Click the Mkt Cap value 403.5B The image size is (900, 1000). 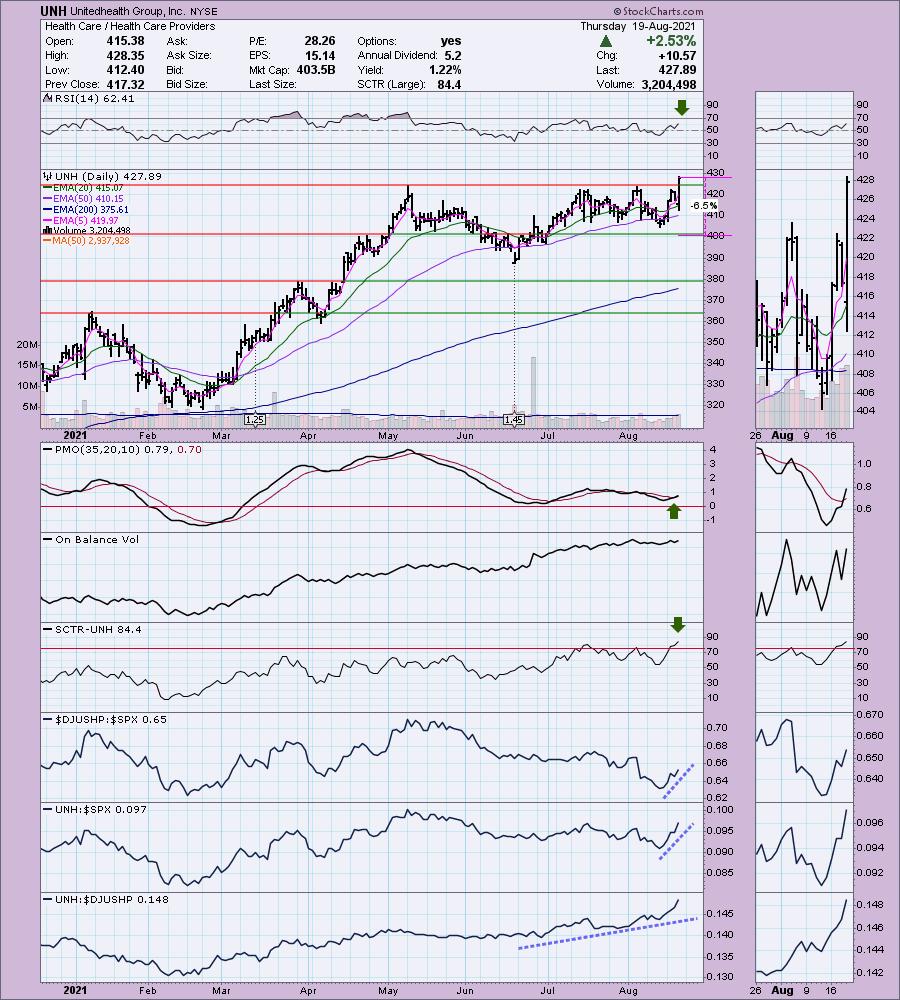pyautogui.click(x=315, y=70)
